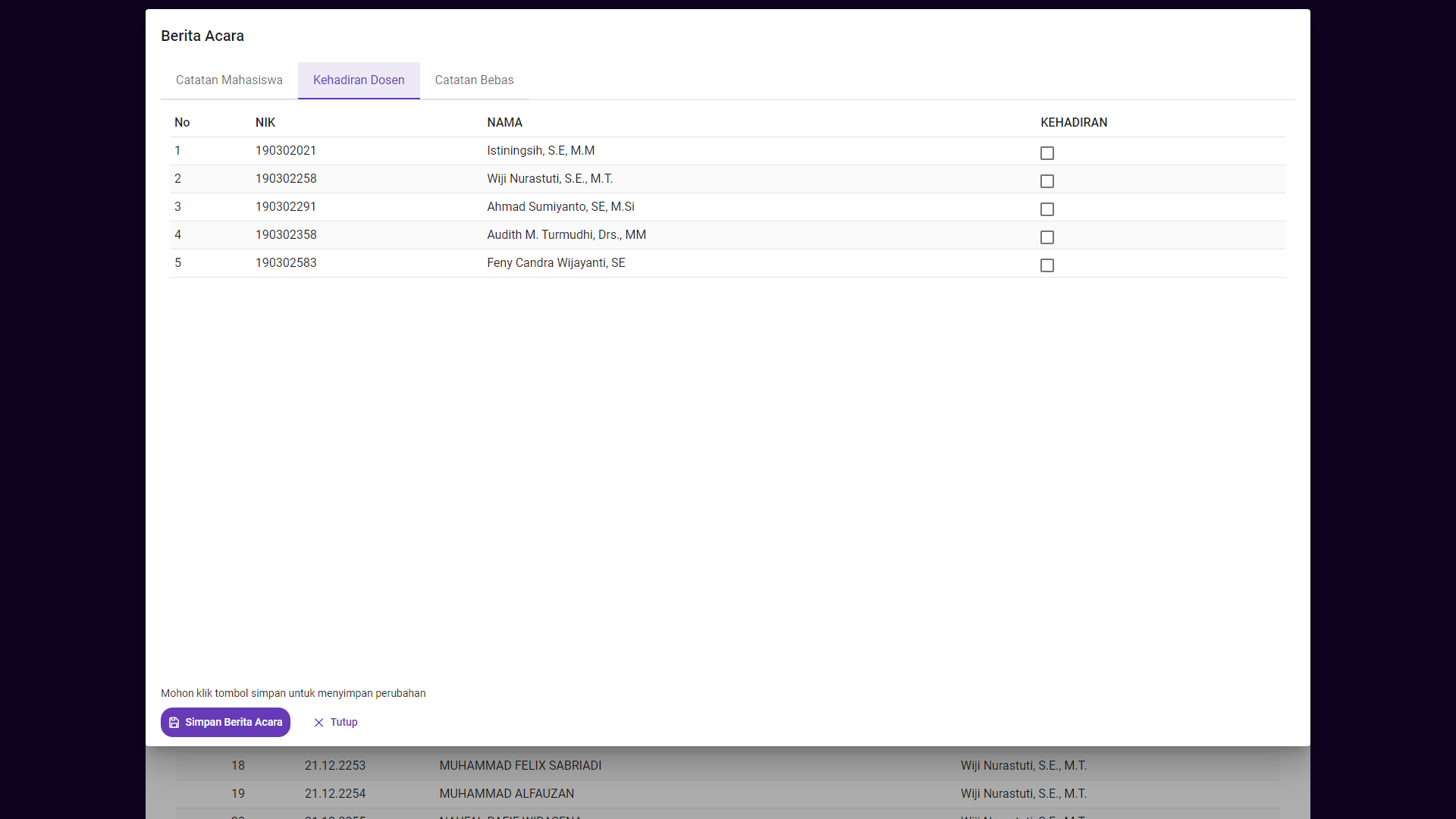Select the Kehadiran Dosen tab
This screenshot has width=1456, height=819.
359,80
